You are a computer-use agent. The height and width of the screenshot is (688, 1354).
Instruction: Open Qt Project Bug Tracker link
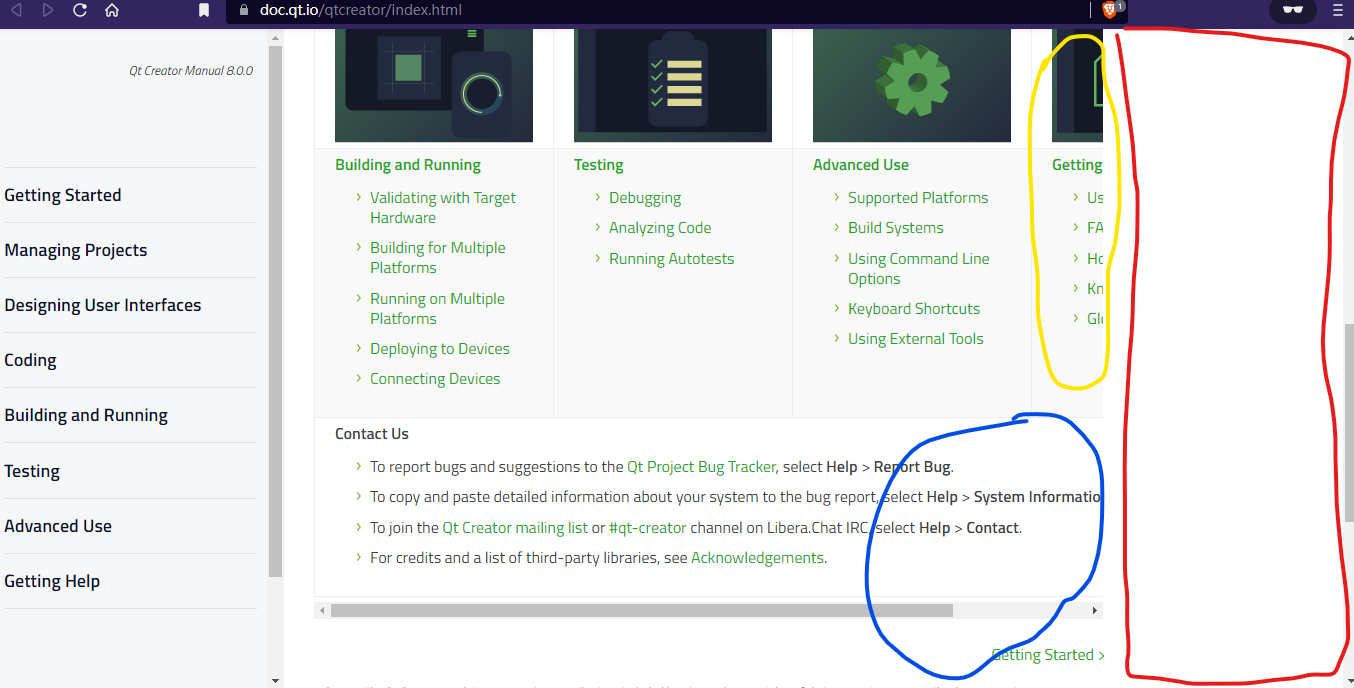point(701,467)
